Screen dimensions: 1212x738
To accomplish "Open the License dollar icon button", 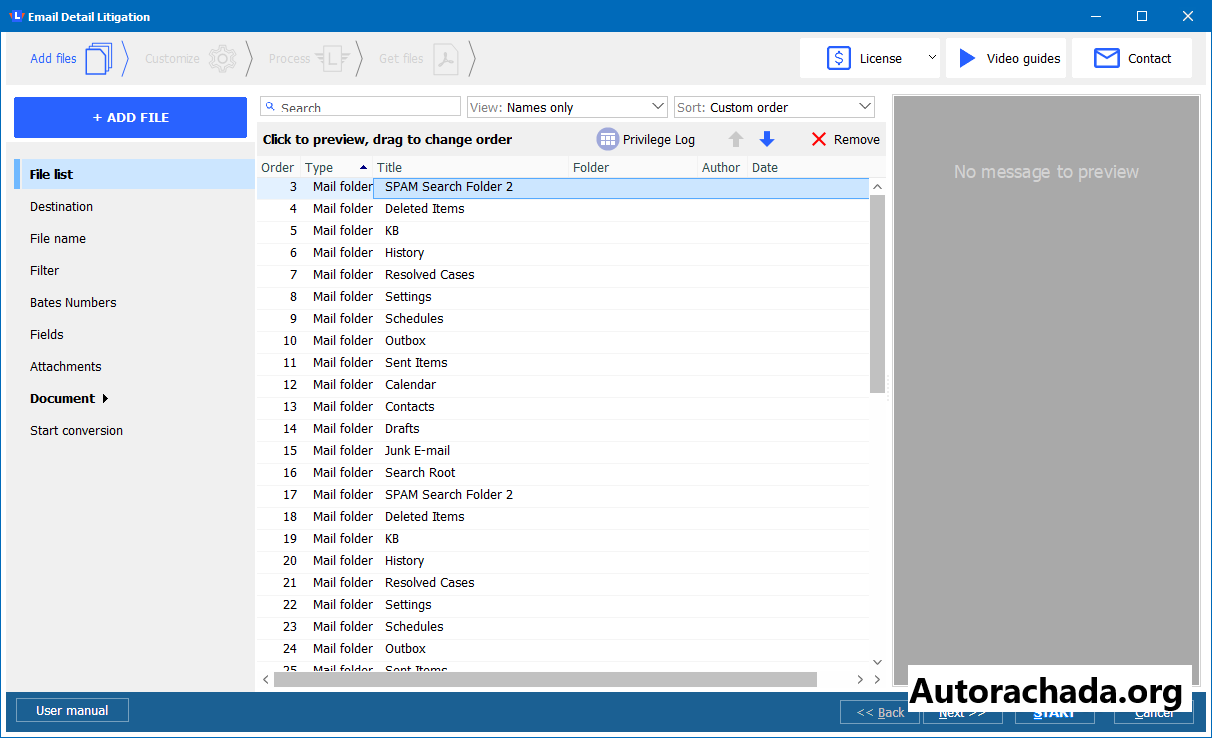I will pos(839,59).
